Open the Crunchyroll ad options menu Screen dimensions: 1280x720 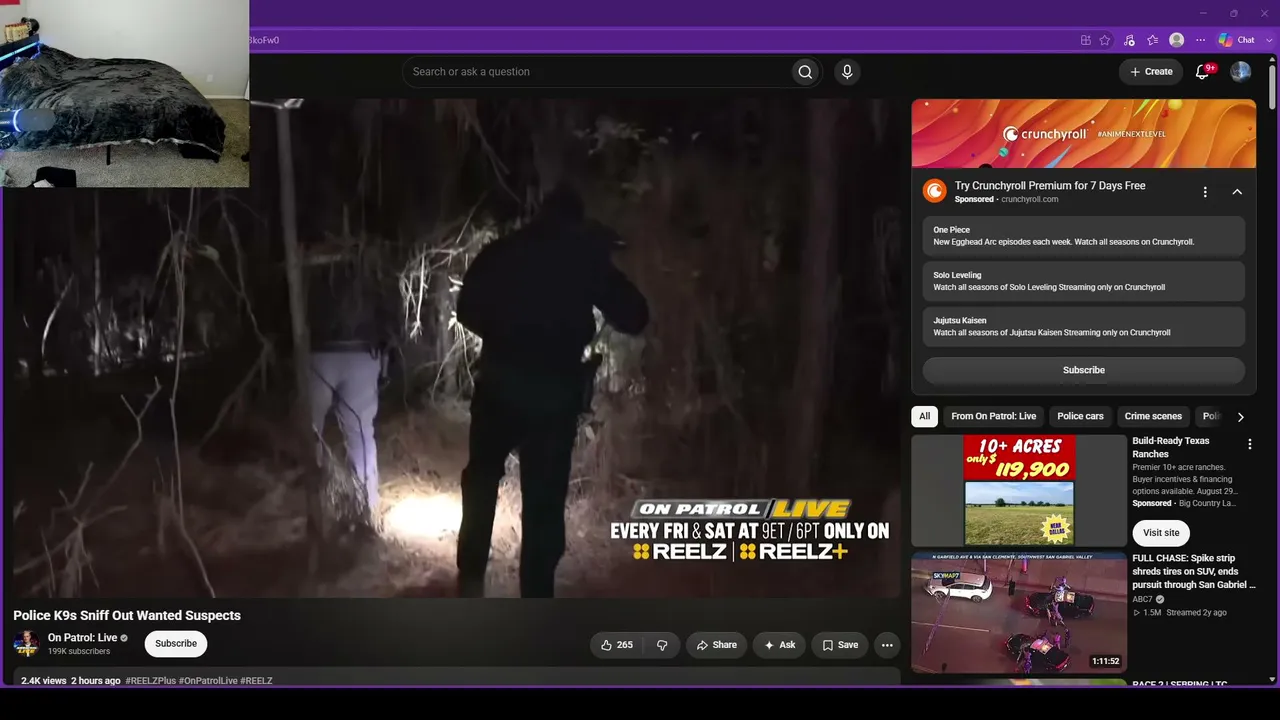coord(1205,192)
